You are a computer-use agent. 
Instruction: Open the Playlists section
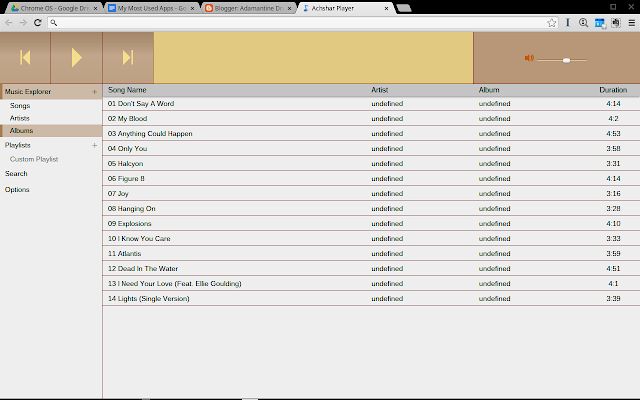pos(18,145)
